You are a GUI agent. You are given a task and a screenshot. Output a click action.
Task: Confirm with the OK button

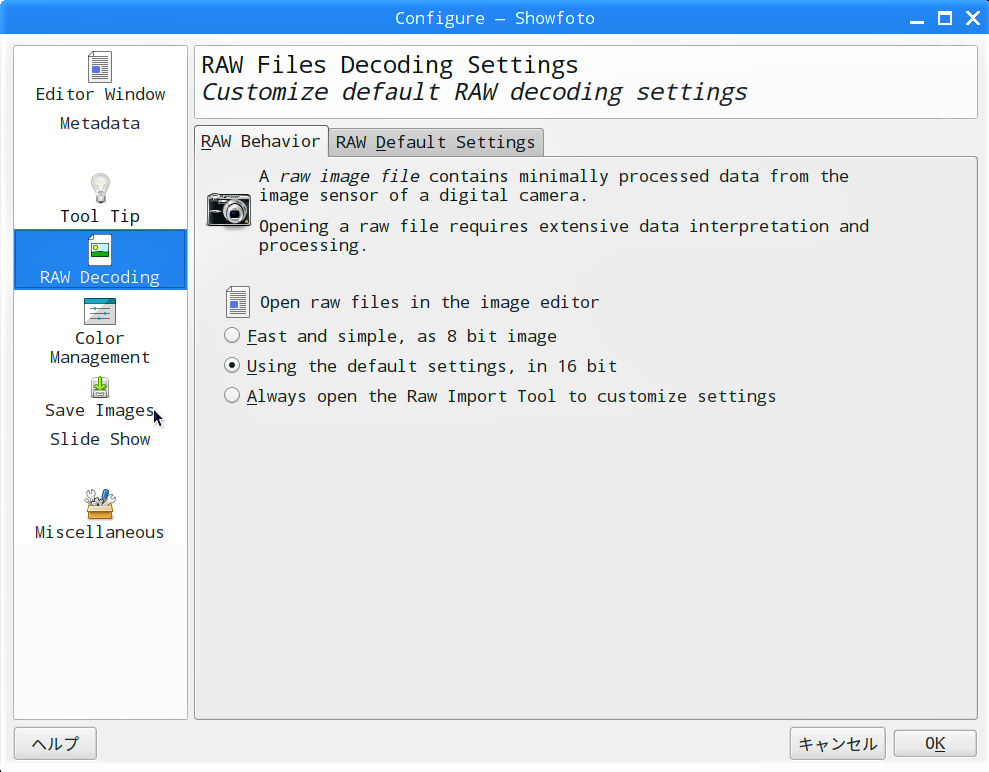pos(935,744)
